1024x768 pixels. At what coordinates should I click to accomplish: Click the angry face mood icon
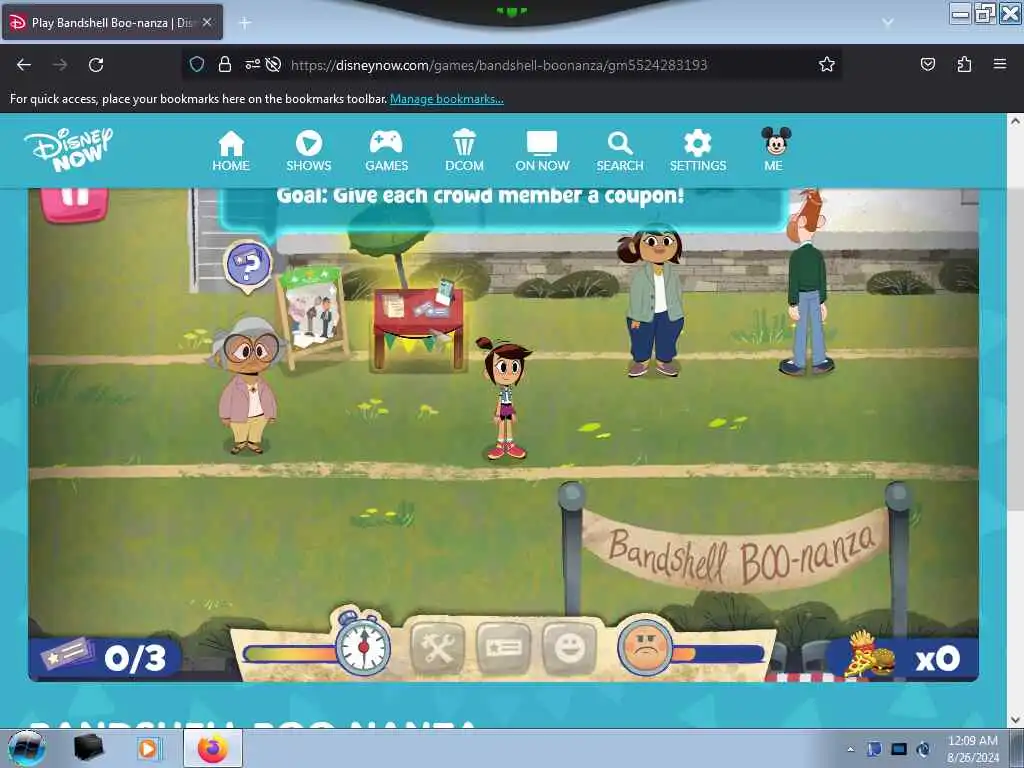(x=645, y=647)
